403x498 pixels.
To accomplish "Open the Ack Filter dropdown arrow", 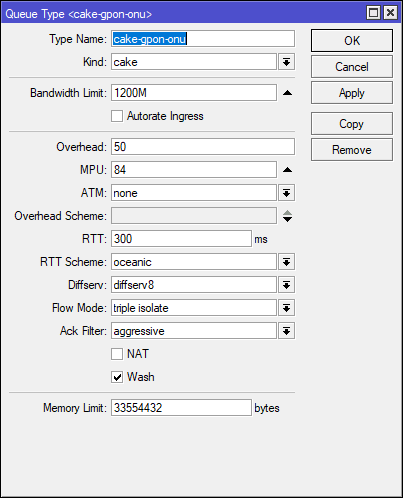I will [286, 331].
